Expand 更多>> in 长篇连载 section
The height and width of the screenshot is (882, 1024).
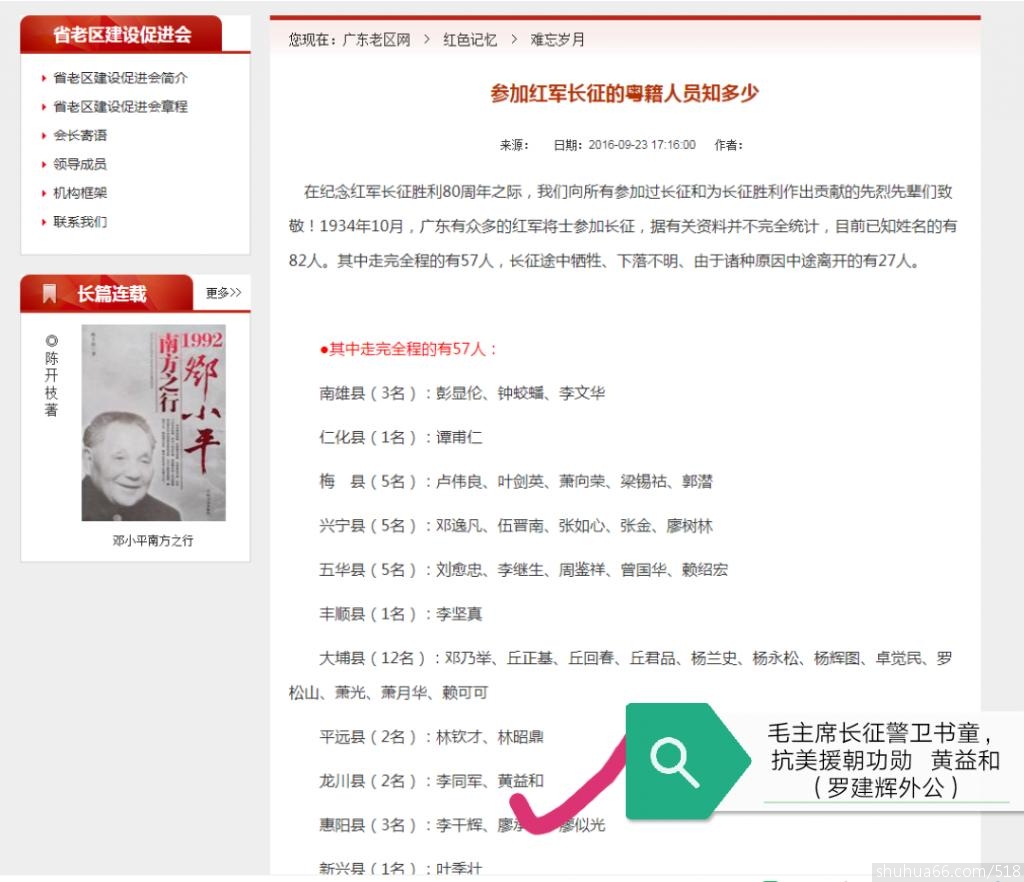click(223, 293)
